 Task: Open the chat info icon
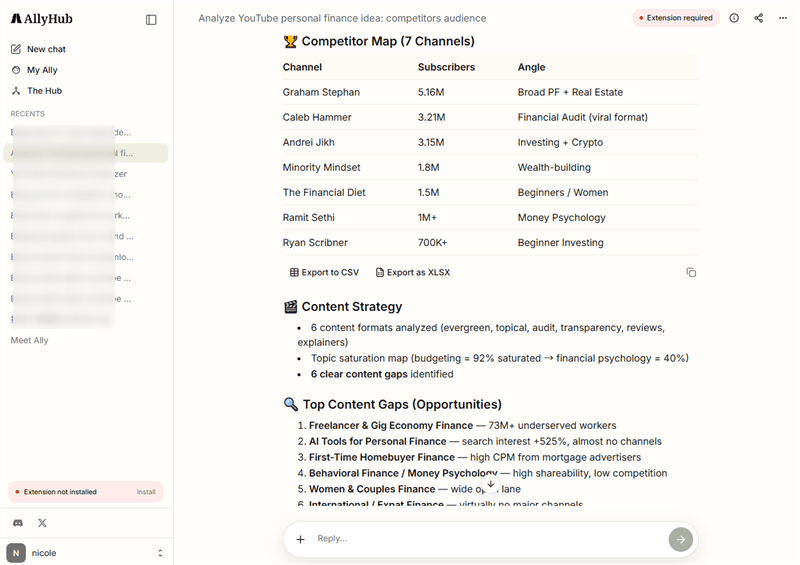tap(734, 18)
